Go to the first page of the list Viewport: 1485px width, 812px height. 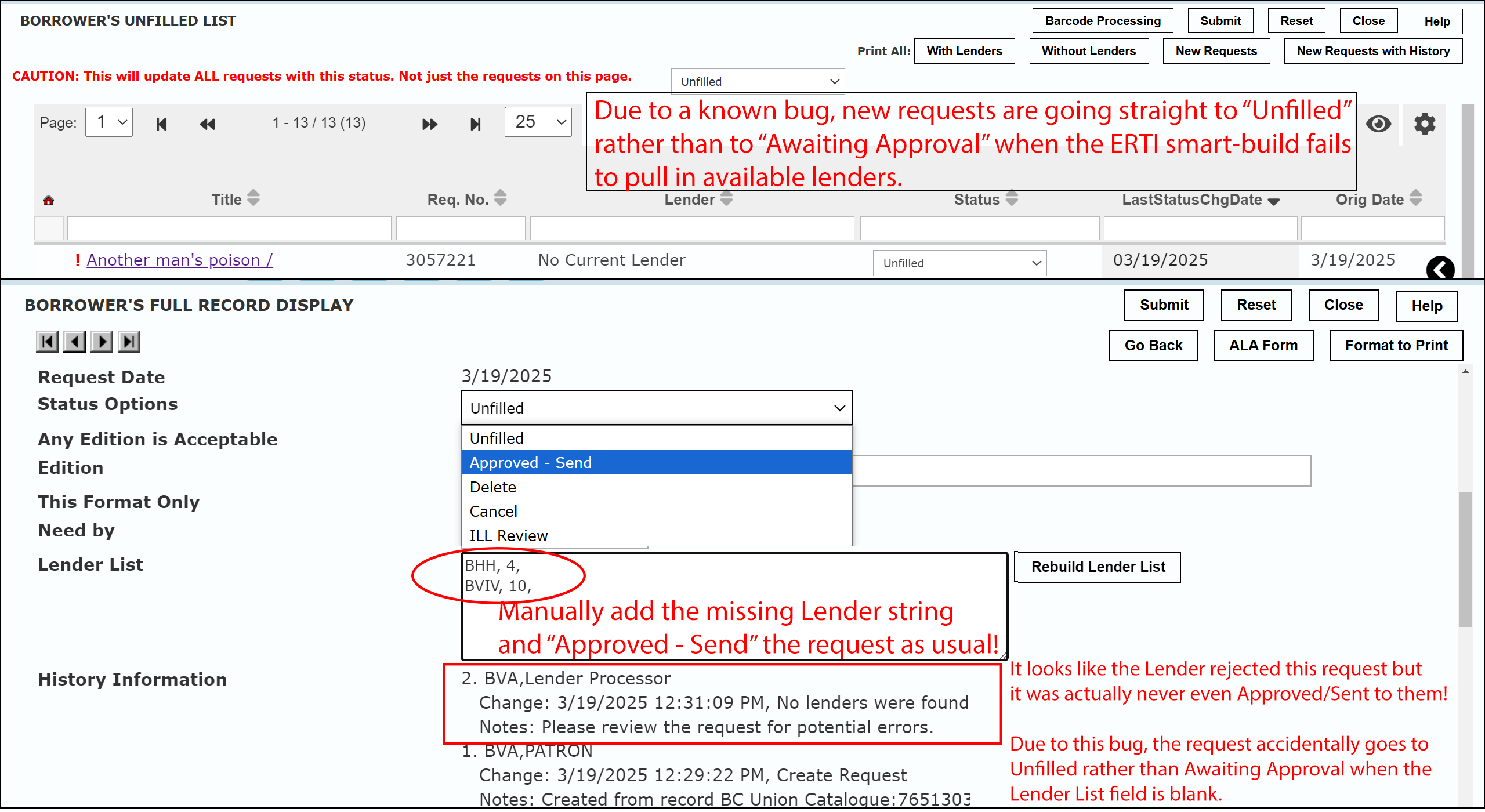[162, 124]
